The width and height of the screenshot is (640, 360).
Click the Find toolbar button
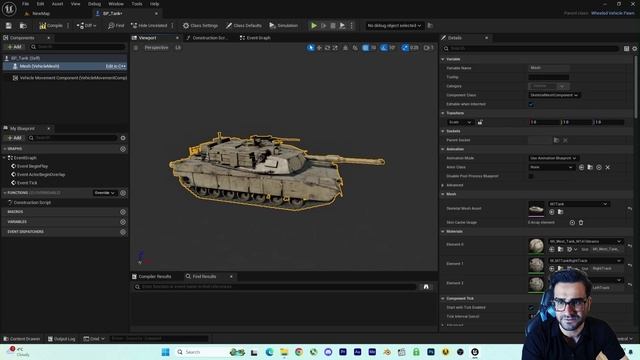(116, 26)
